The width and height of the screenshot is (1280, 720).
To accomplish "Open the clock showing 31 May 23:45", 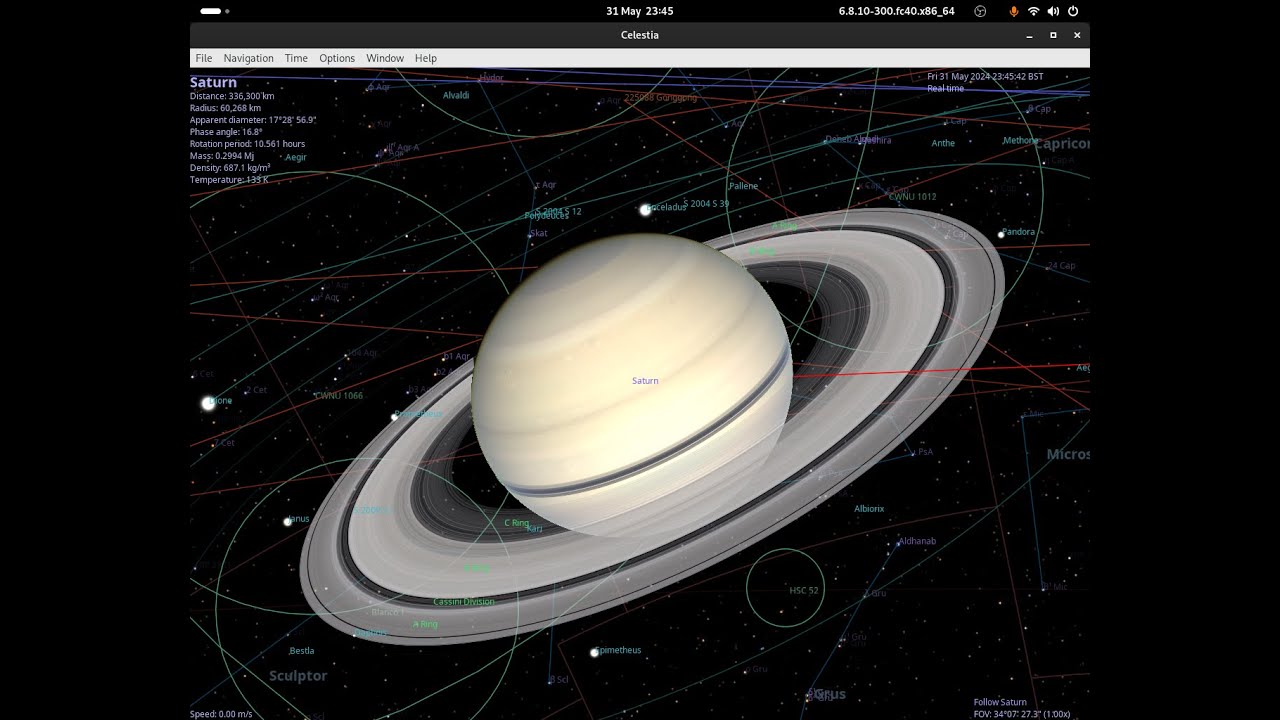I will (x=639, y=11).
